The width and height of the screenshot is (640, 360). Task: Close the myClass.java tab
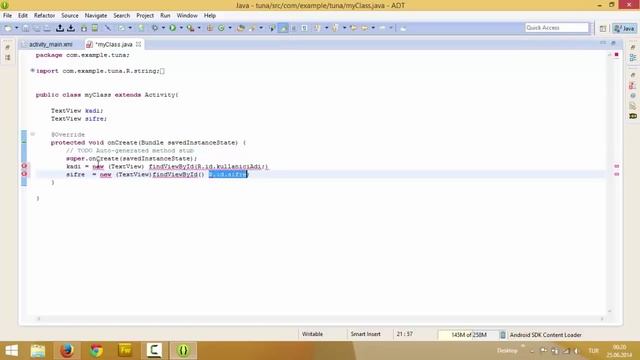pos(138,44)
